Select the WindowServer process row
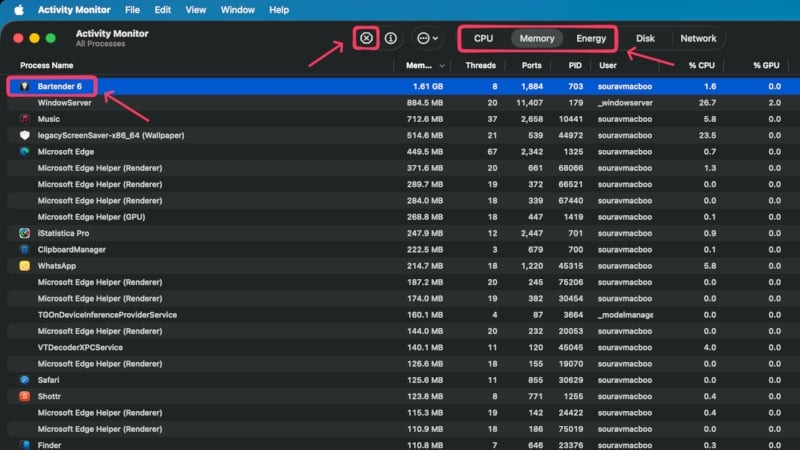Image resolution: width=800 pixels, height=450 pixels. coord(403,103)
